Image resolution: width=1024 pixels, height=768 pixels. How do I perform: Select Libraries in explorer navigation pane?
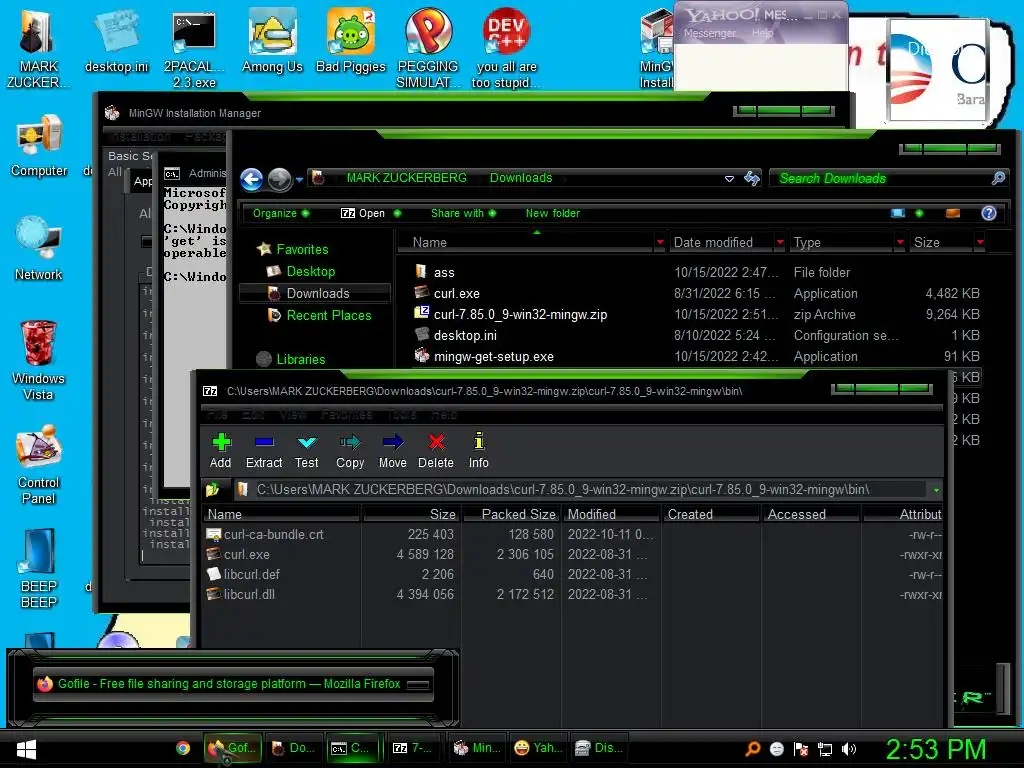291,359
